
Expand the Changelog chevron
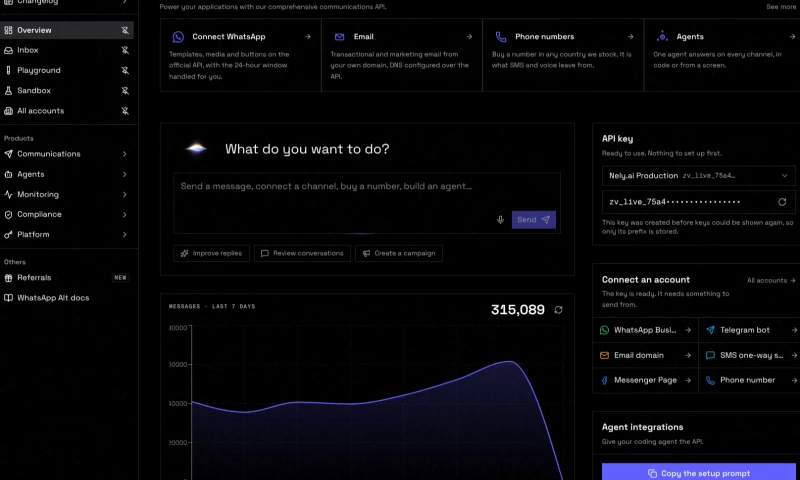(x=124, y=2)
